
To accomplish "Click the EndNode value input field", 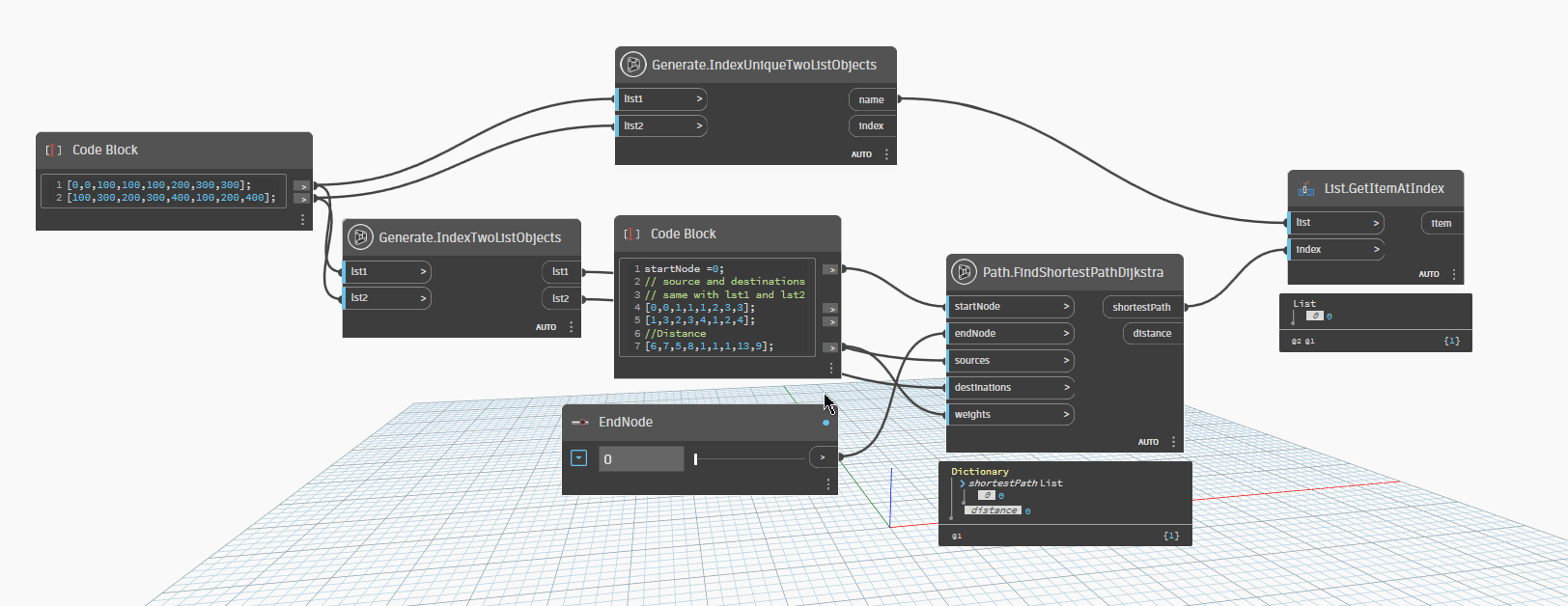I will coord(640,459).
